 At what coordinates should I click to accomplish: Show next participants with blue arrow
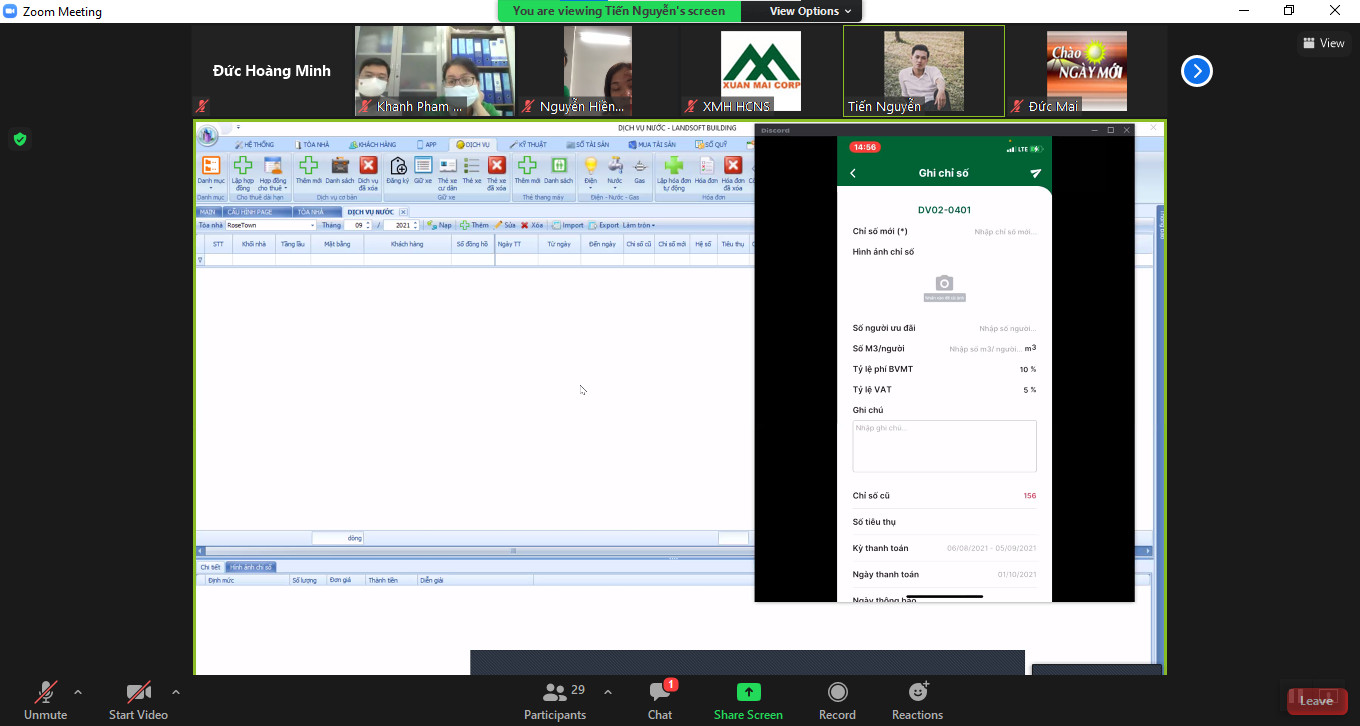(1196, 71)
